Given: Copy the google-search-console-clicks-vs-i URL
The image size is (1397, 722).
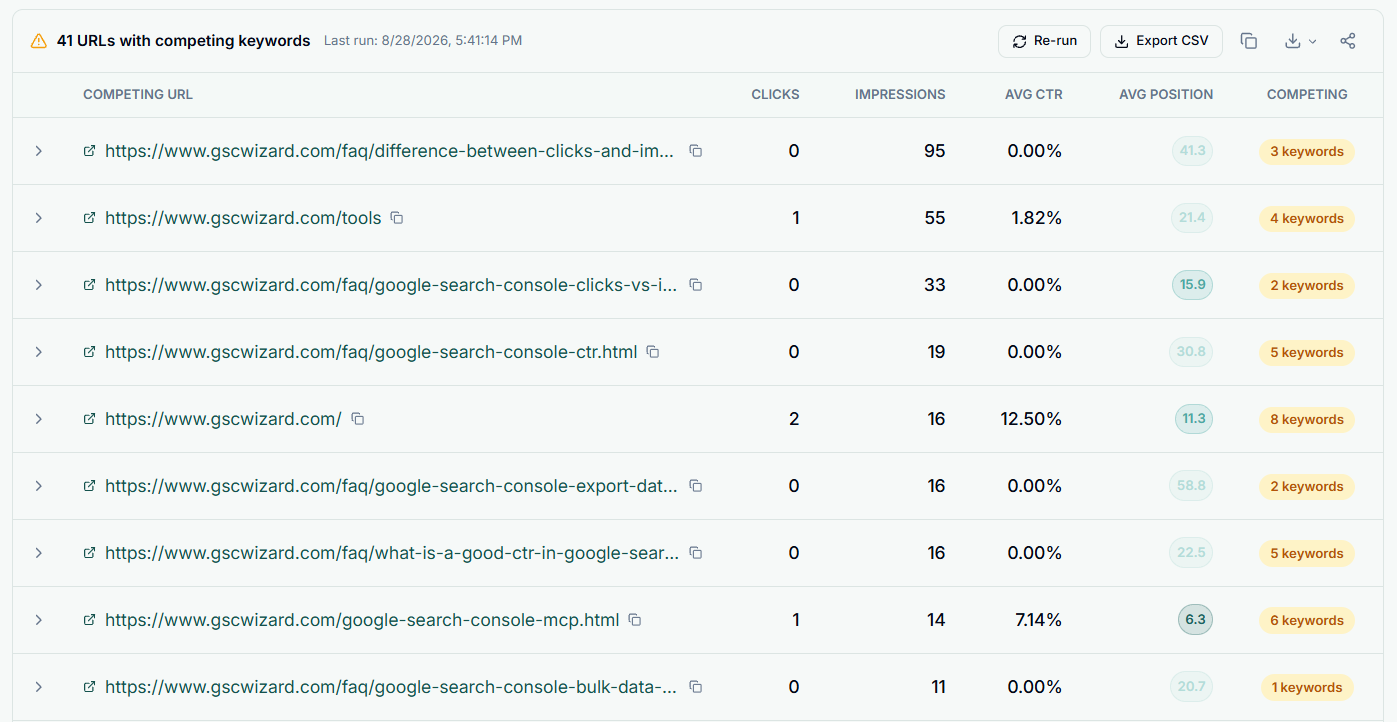Looking at the screenshot, I should point(696,285).
